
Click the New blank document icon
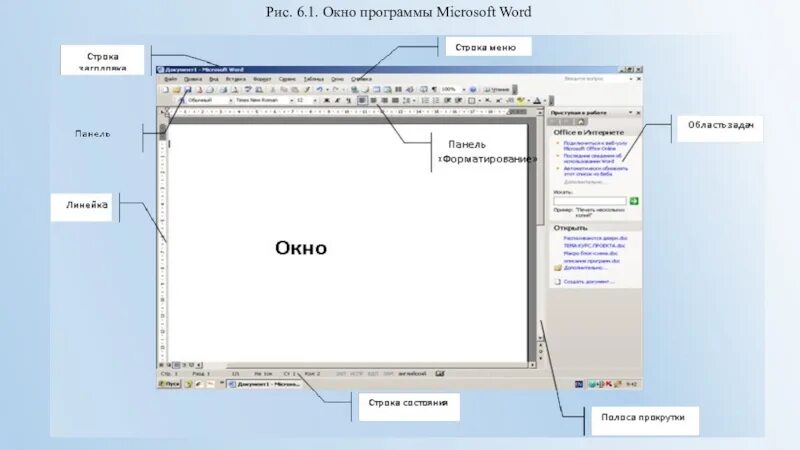[x=165, y=90]
